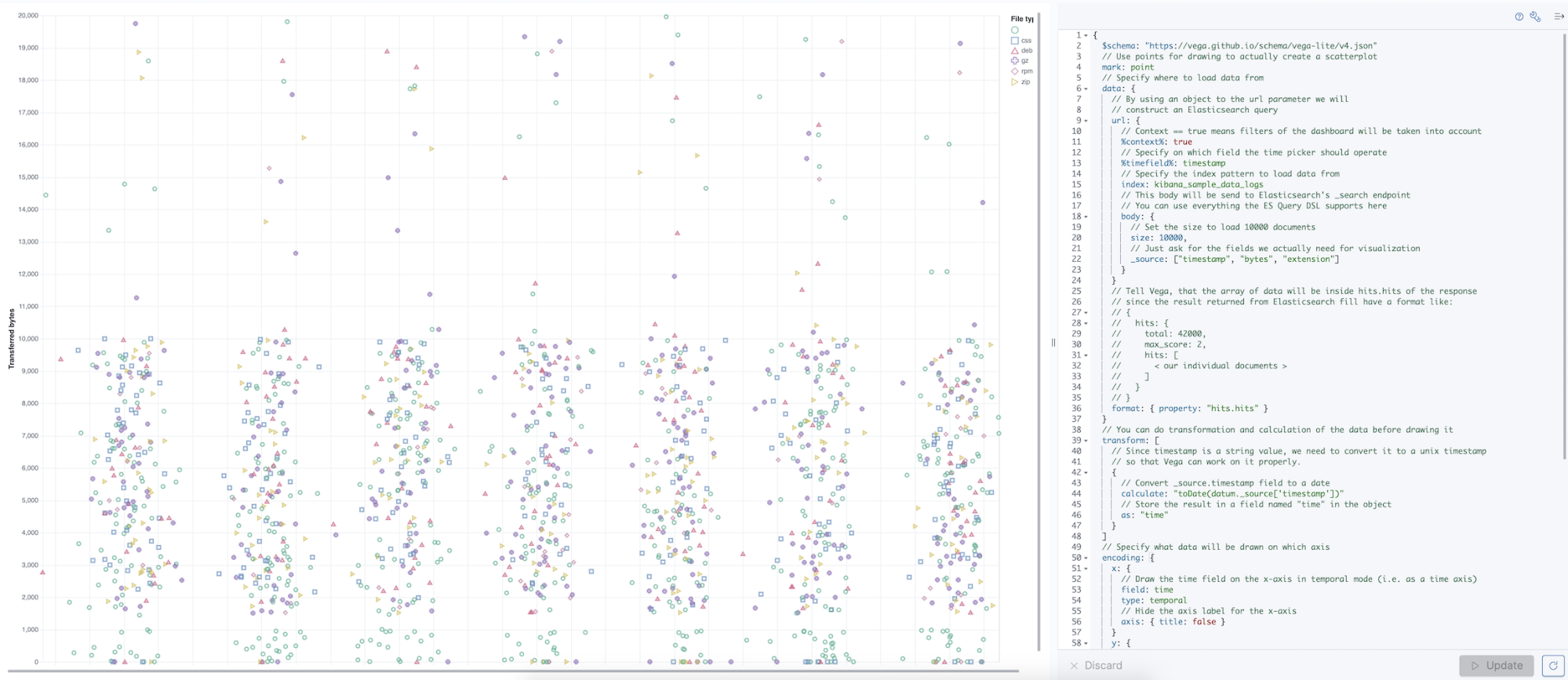Collapse the transform array at line 39
The height and width of the screenshot is (680, 1568).
pyautogui.click(x=1086, y=441)
